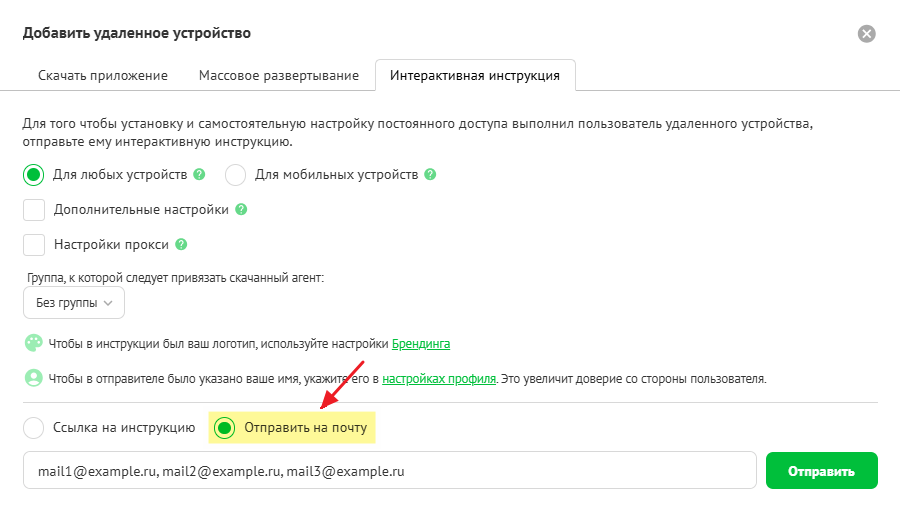Image resolution: width=900 pixels, height=512 pixels.
Task: Select 'Отправить на почту' radio option
Action: [x=226, y=429]
